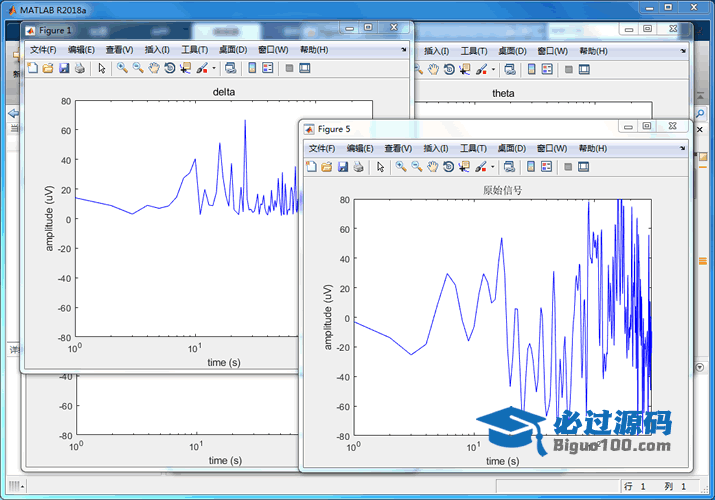Screen dimensions: 715x500
Task: Enable Edit Plot arrow in Figure 5
Action: (x=380, y=167)
